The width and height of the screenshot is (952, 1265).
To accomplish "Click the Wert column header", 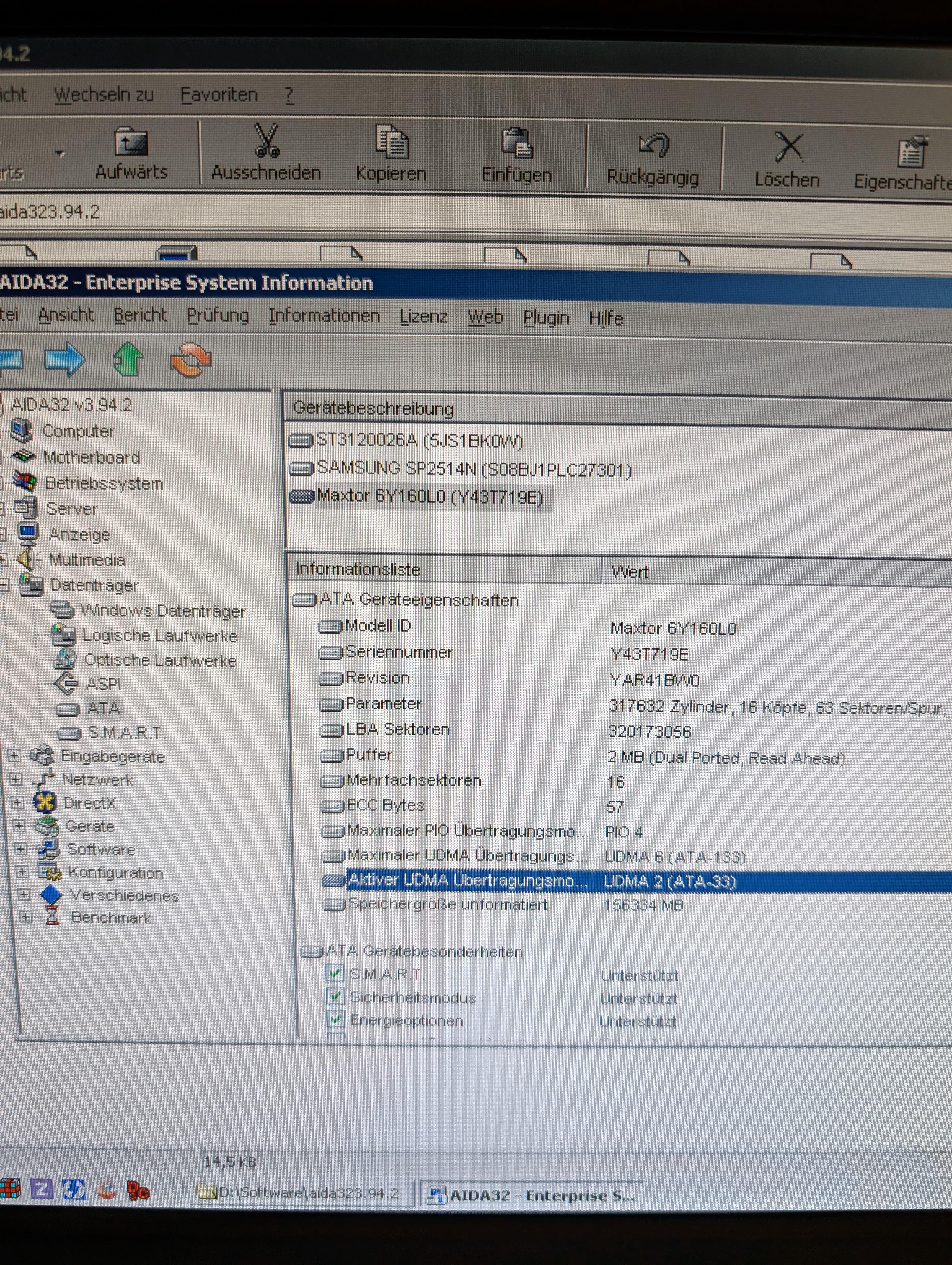I will [x=630, y=571].
